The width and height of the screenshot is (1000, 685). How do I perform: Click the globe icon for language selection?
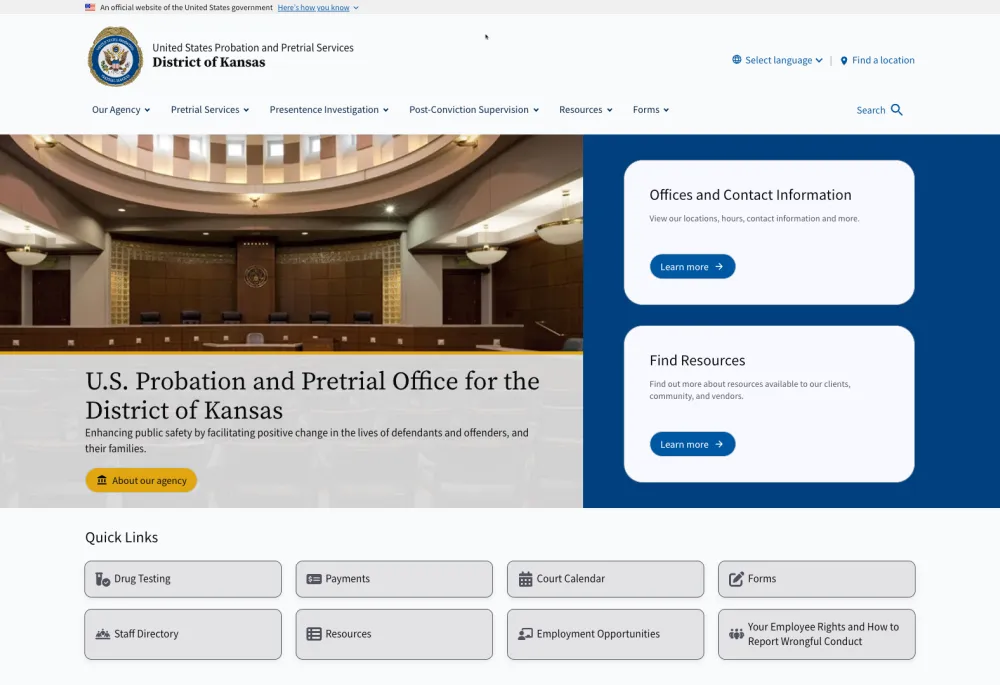click(737, 60)
